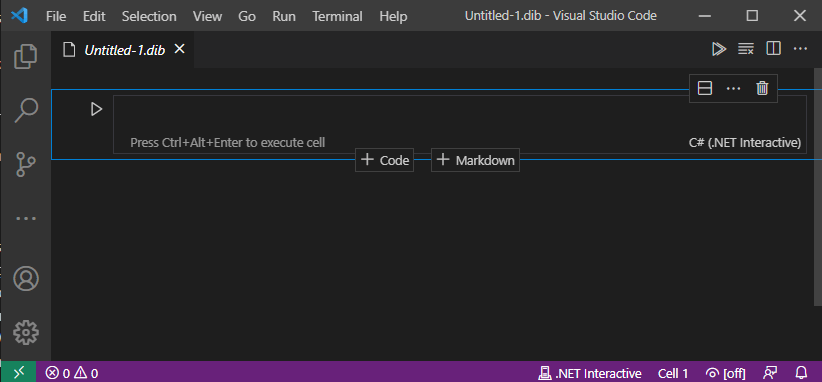
Task: Clear all cell outputs
Action: point(745,49)
